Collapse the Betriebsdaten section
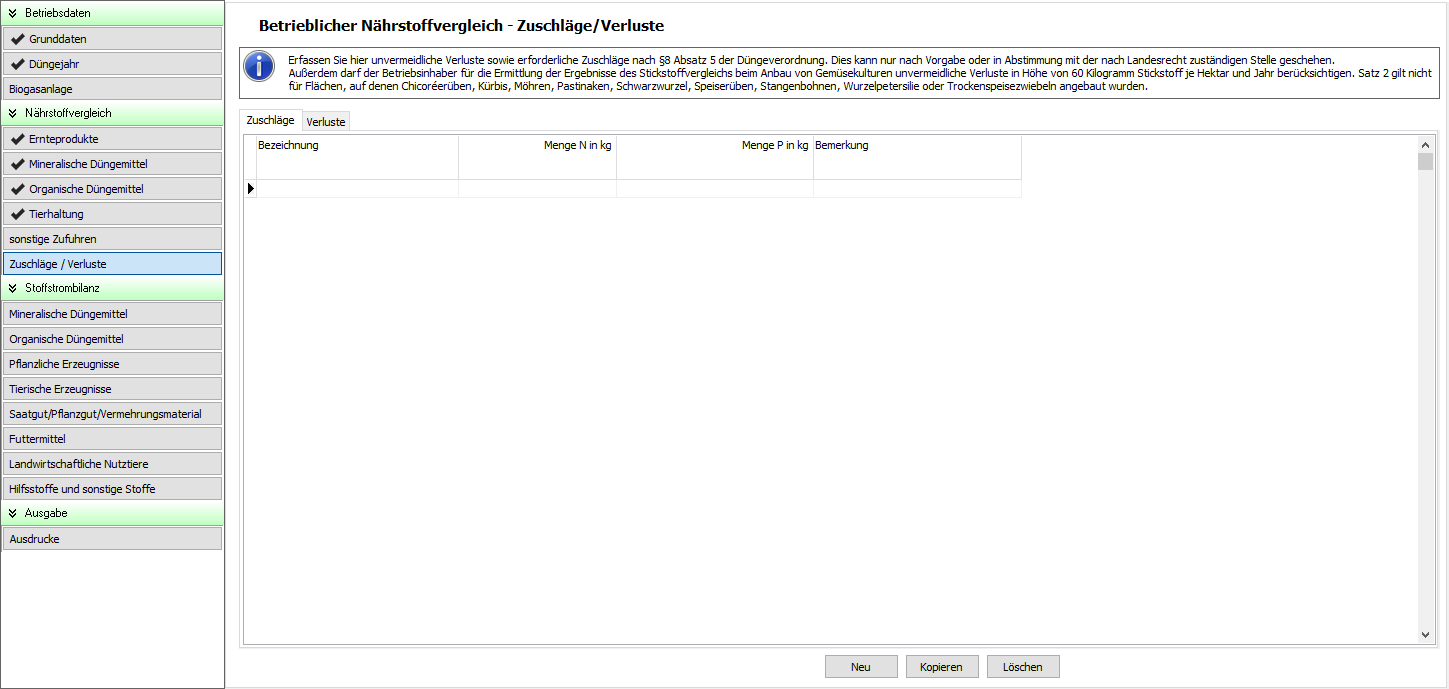 pos(13,13)
